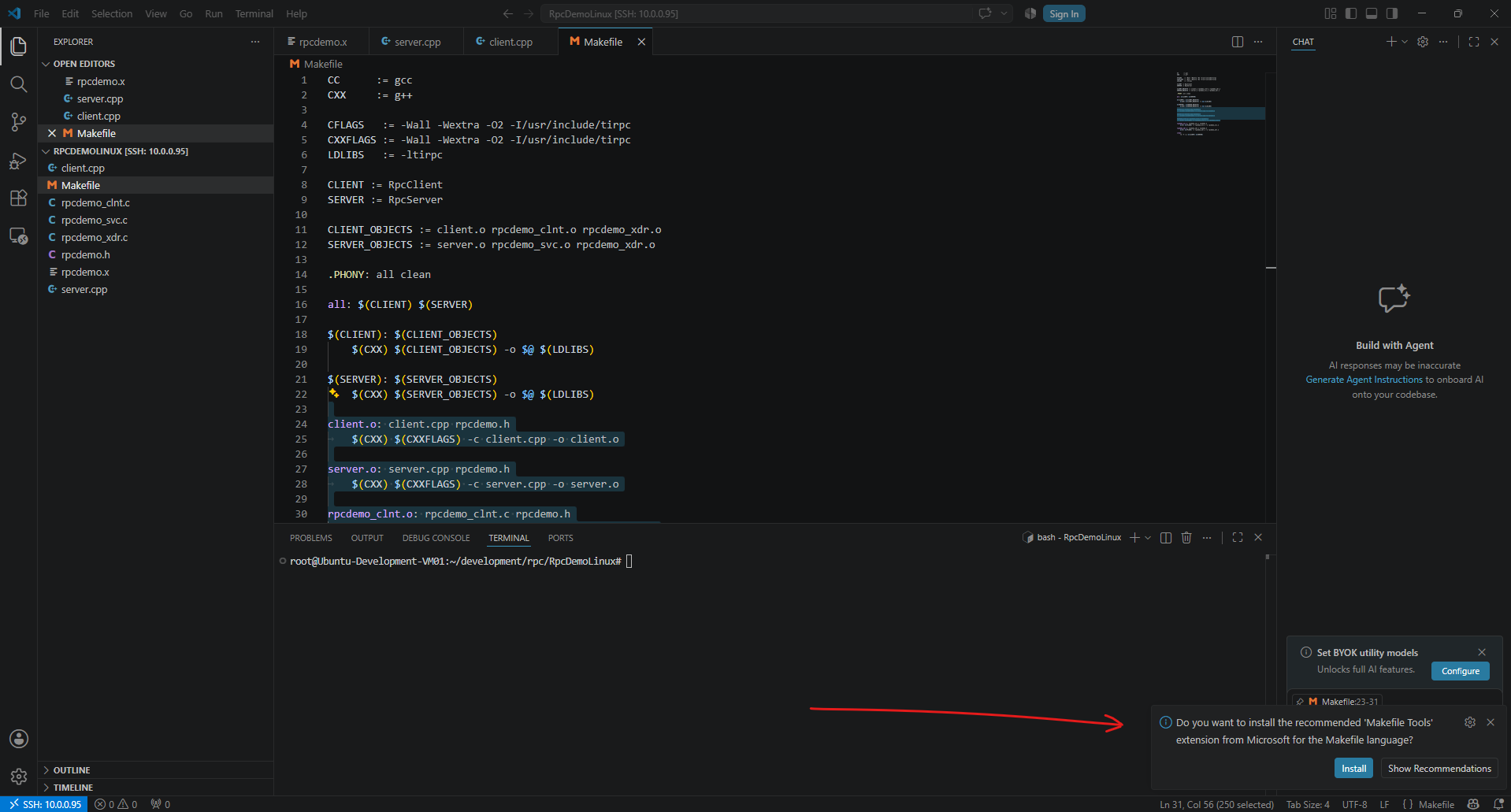Dismiss the Makefile Tools notification

1491,722
